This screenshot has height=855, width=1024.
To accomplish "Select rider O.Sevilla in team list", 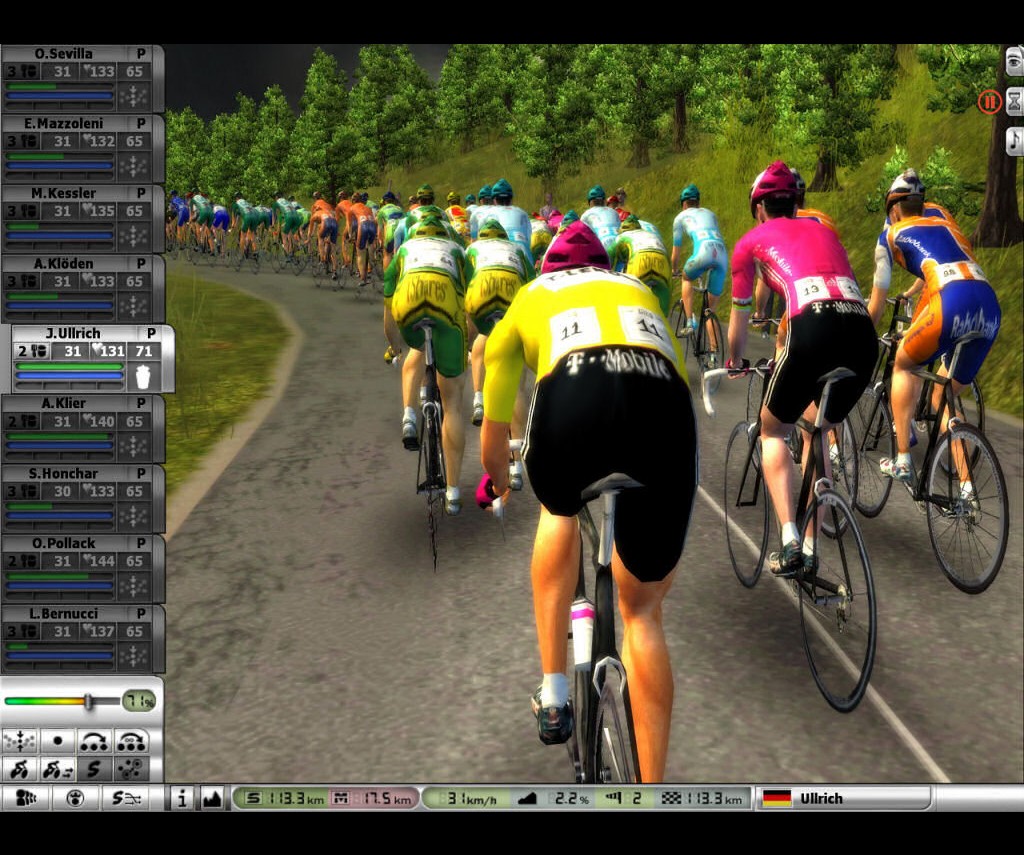I will click(64, 53).
